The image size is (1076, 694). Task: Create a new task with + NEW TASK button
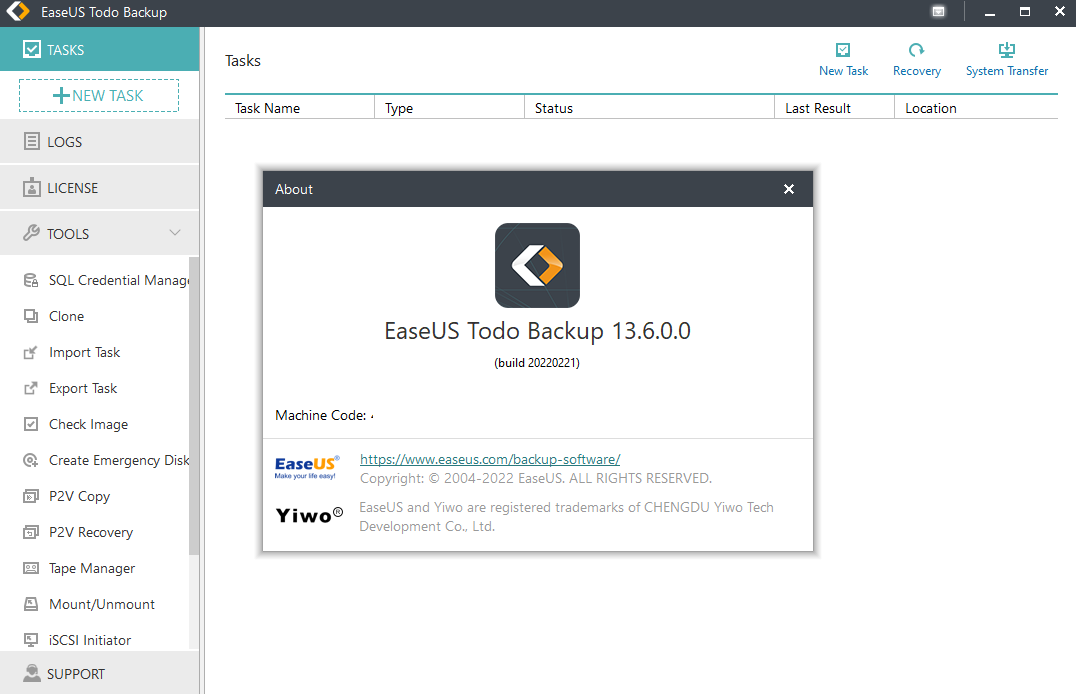click(x=99, y=95)
